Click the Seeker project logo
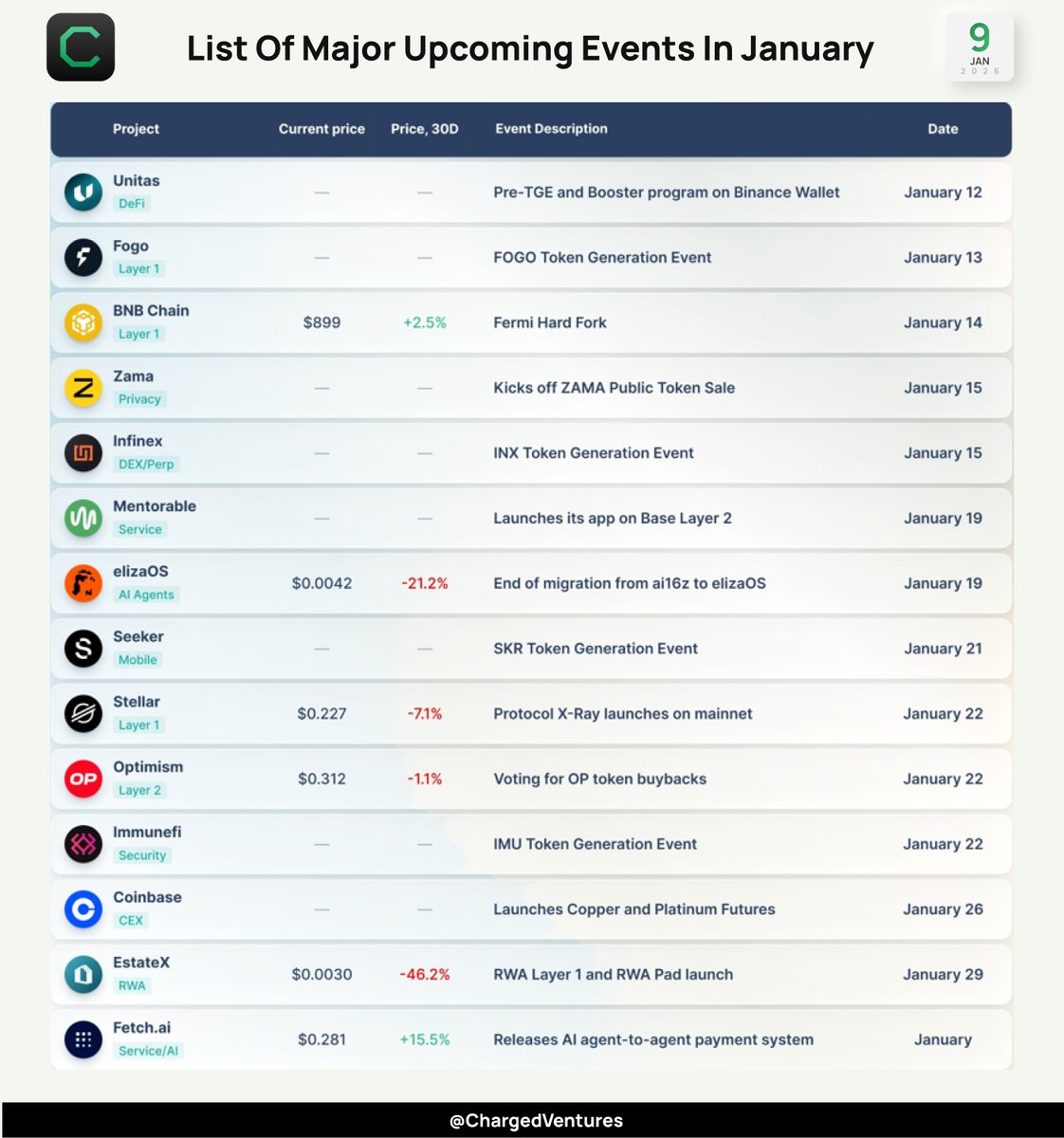 (83, 649)
